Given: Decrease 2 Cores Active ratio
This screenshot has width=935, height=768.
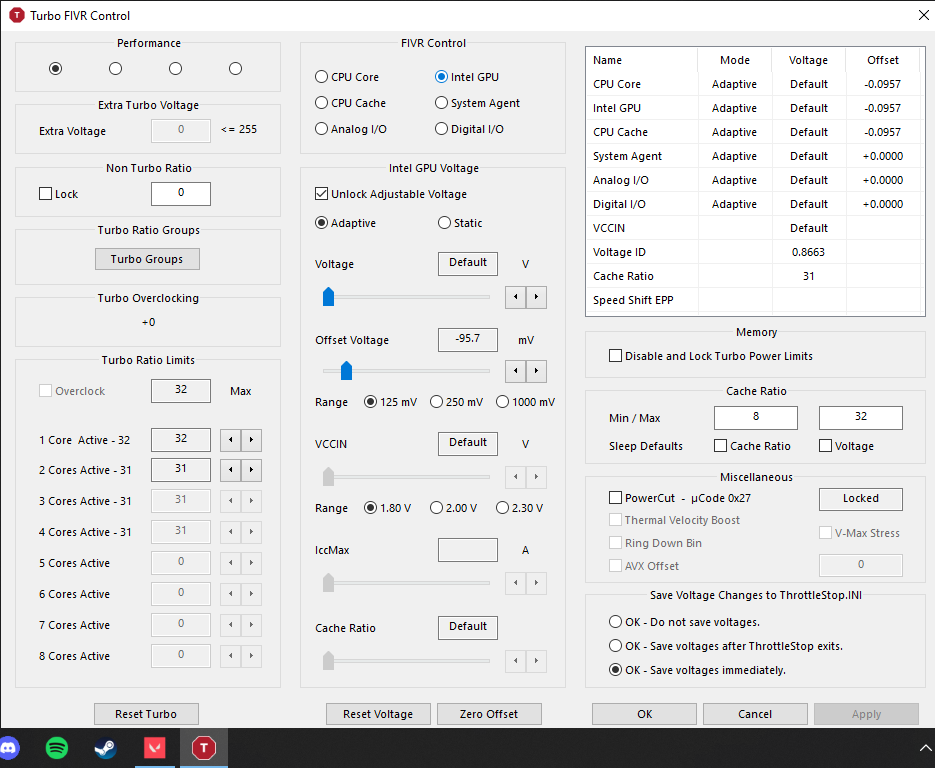Looking at the screenshot, I should click(230, 470).
